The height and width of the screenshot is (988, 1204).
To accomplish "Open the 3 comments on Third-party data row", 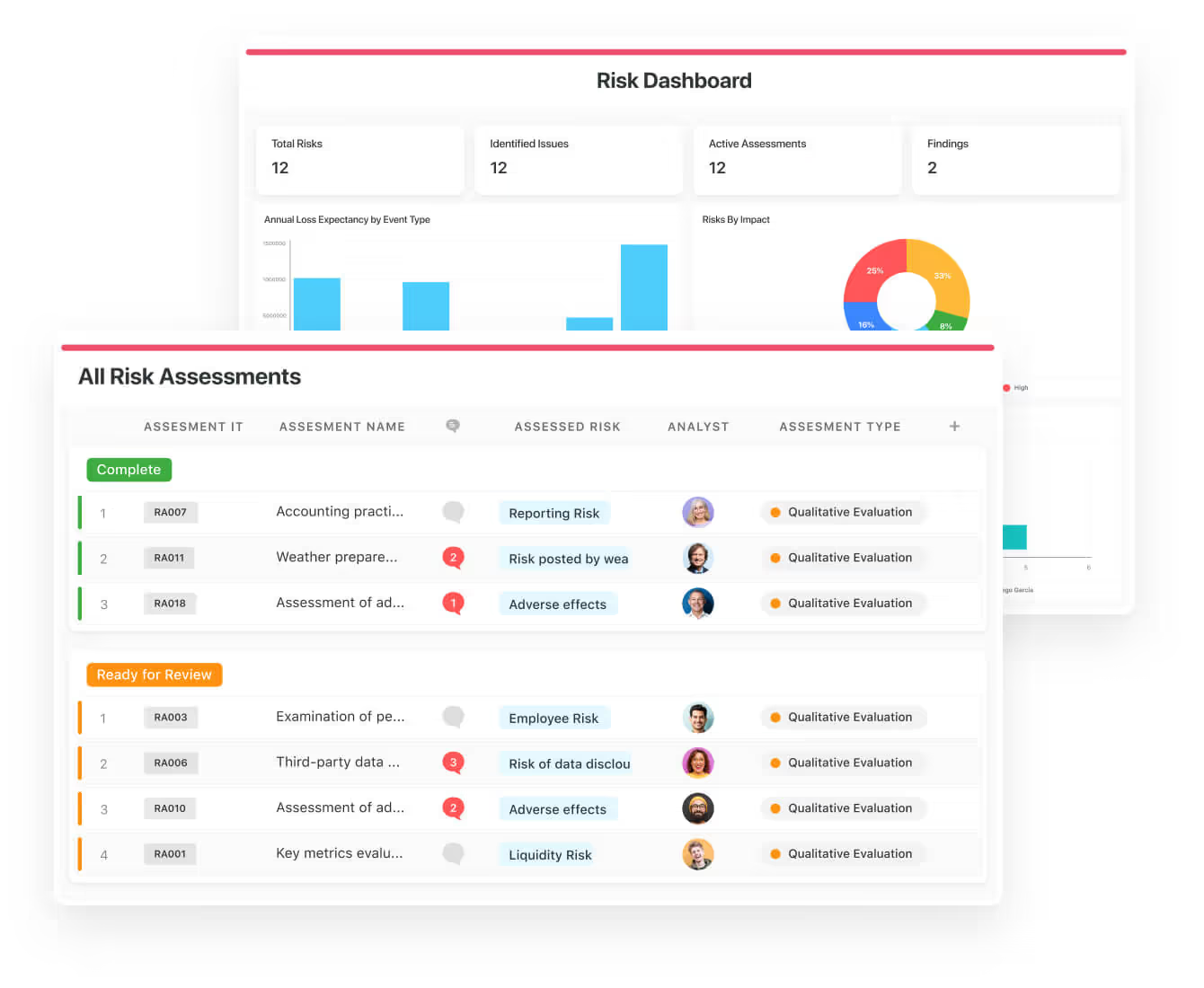I will 453,763.
